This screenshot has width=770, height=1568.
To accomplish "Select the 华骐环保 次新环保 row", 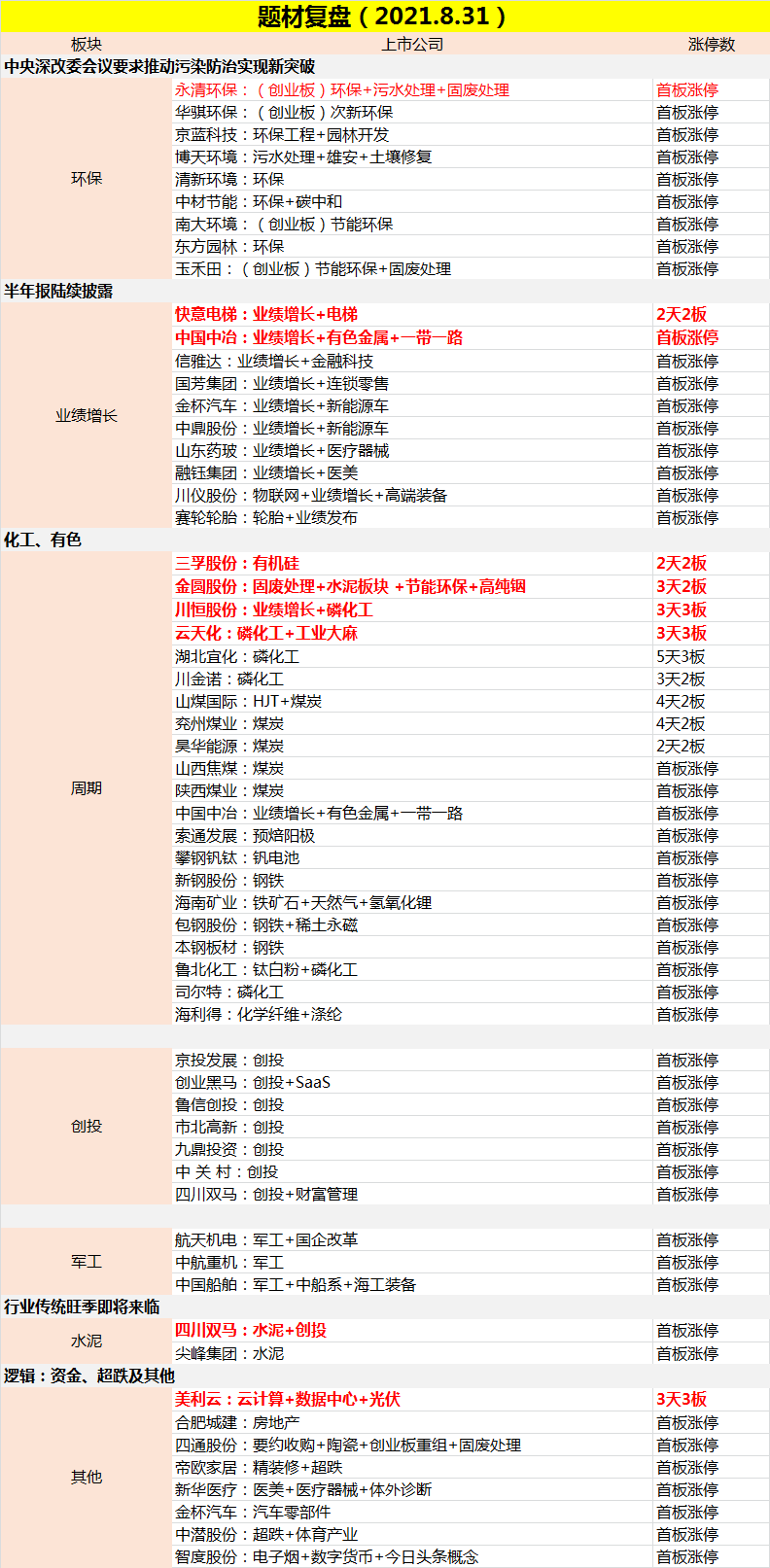I will 284,113.
